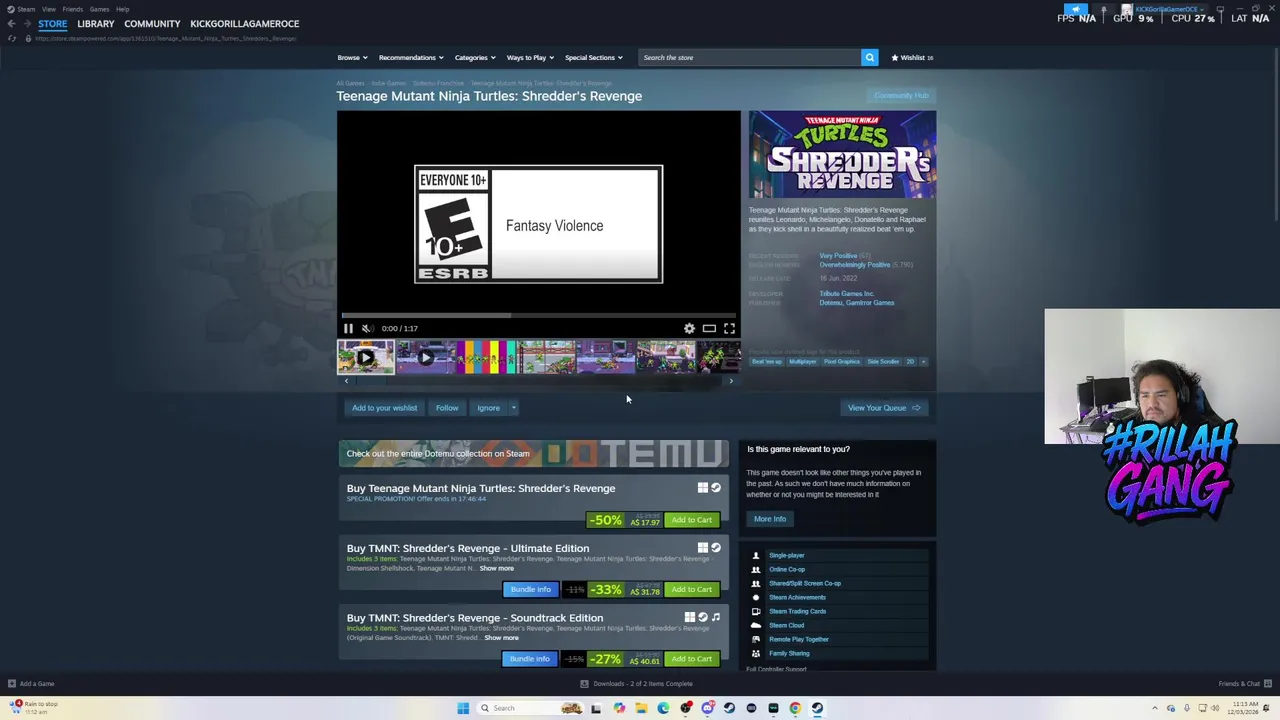Reload the store page with the refresh icon

coord(12,38)
